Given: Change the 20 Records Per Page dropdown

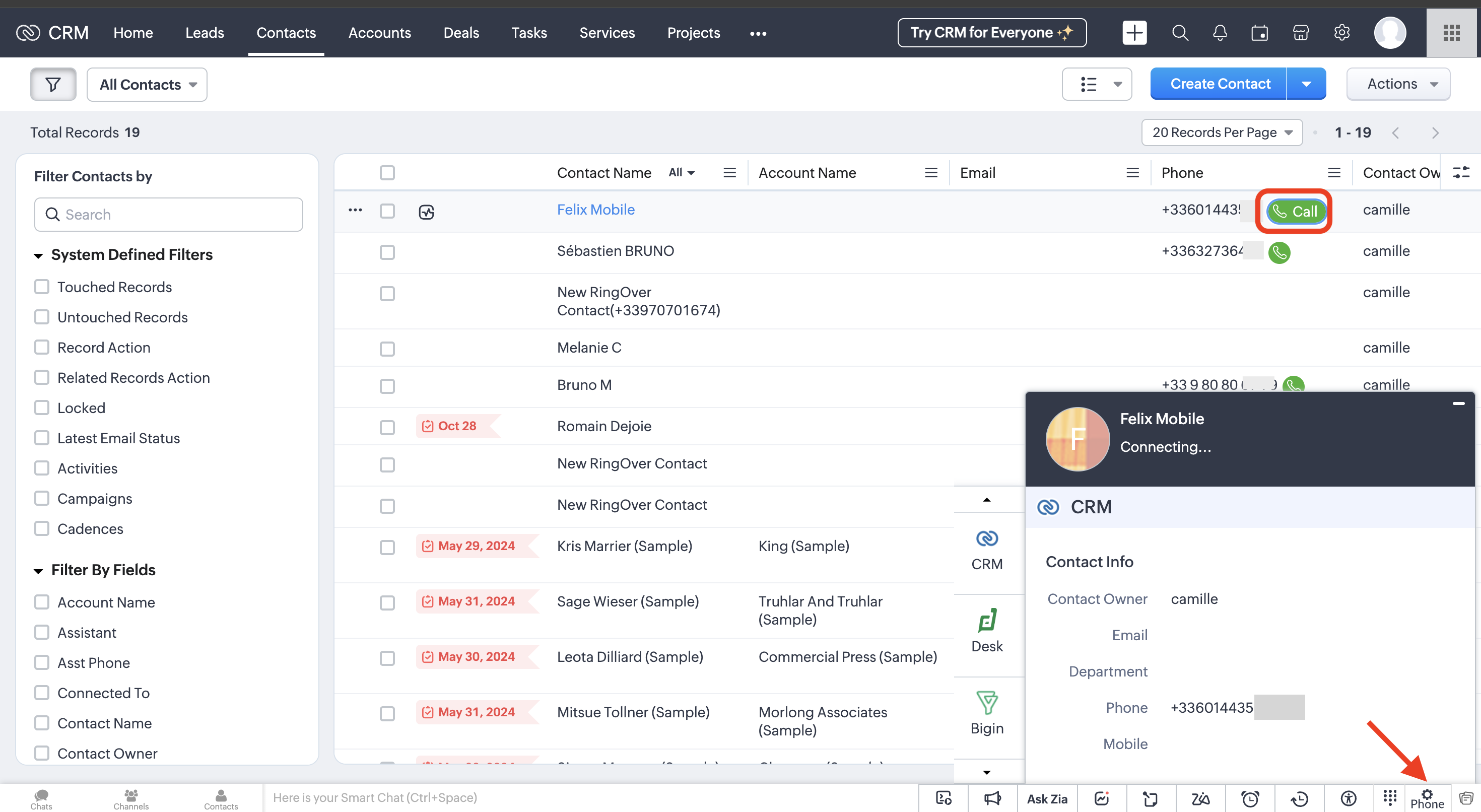Looking at the screenshot, I should click(1222, 132).
